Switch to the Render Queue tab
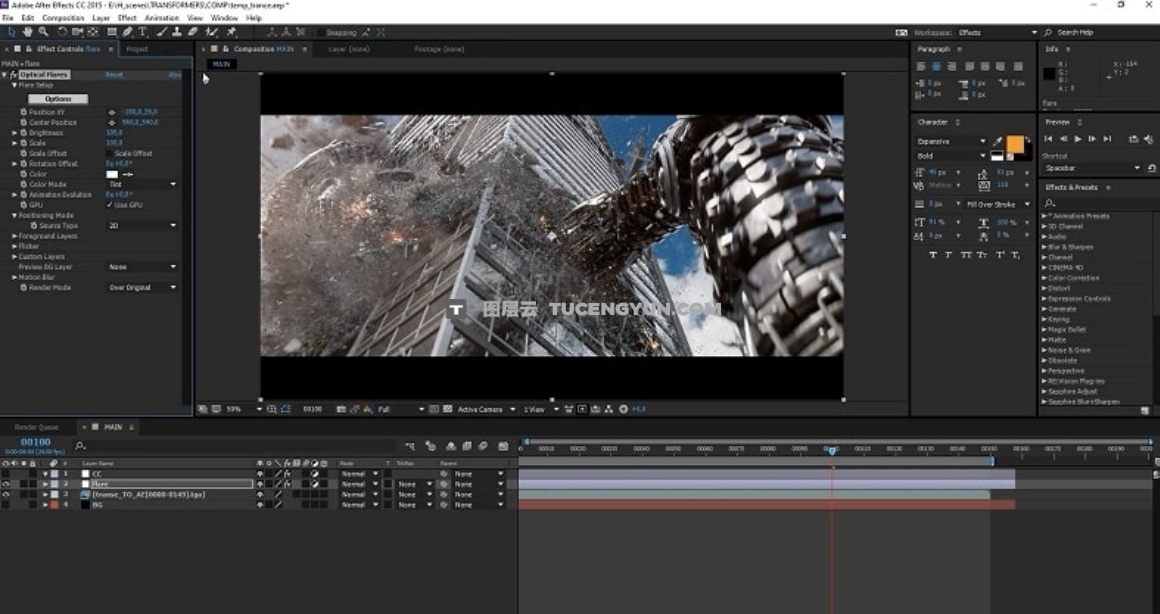 36,427
